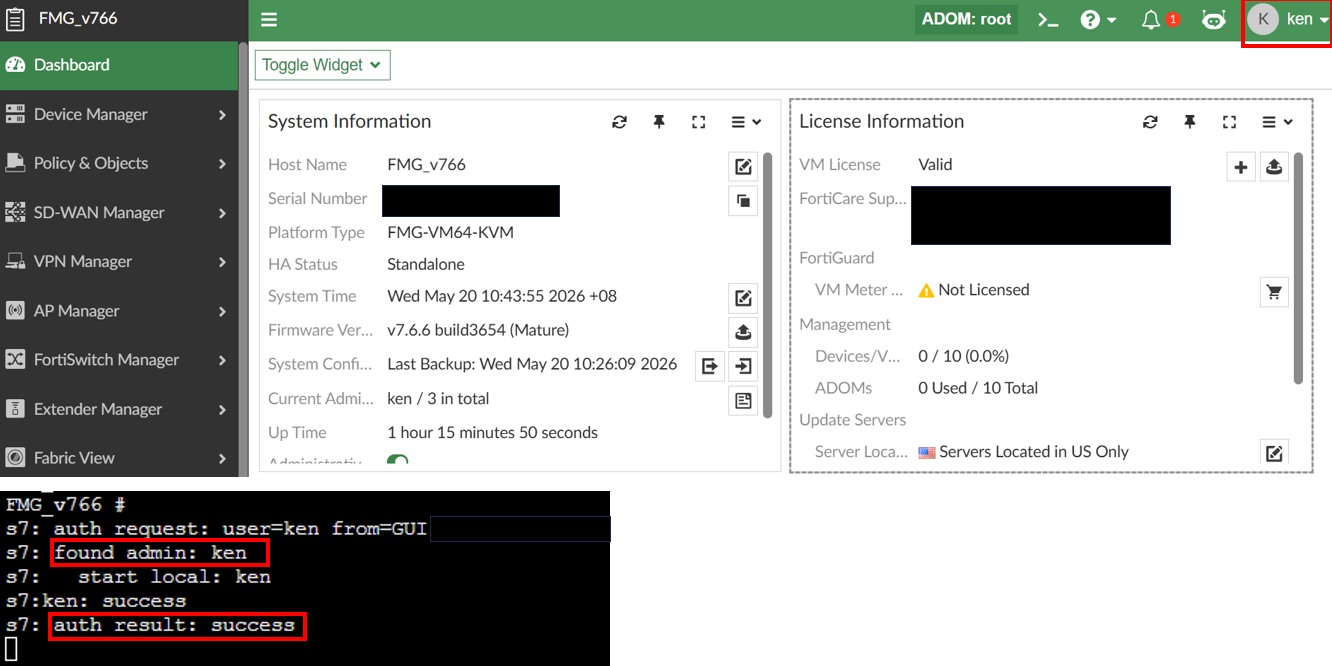Upload a VM License file icon
Image resolution: width=1332 pixels, height=666 pixels.
tap(1274, 167)
